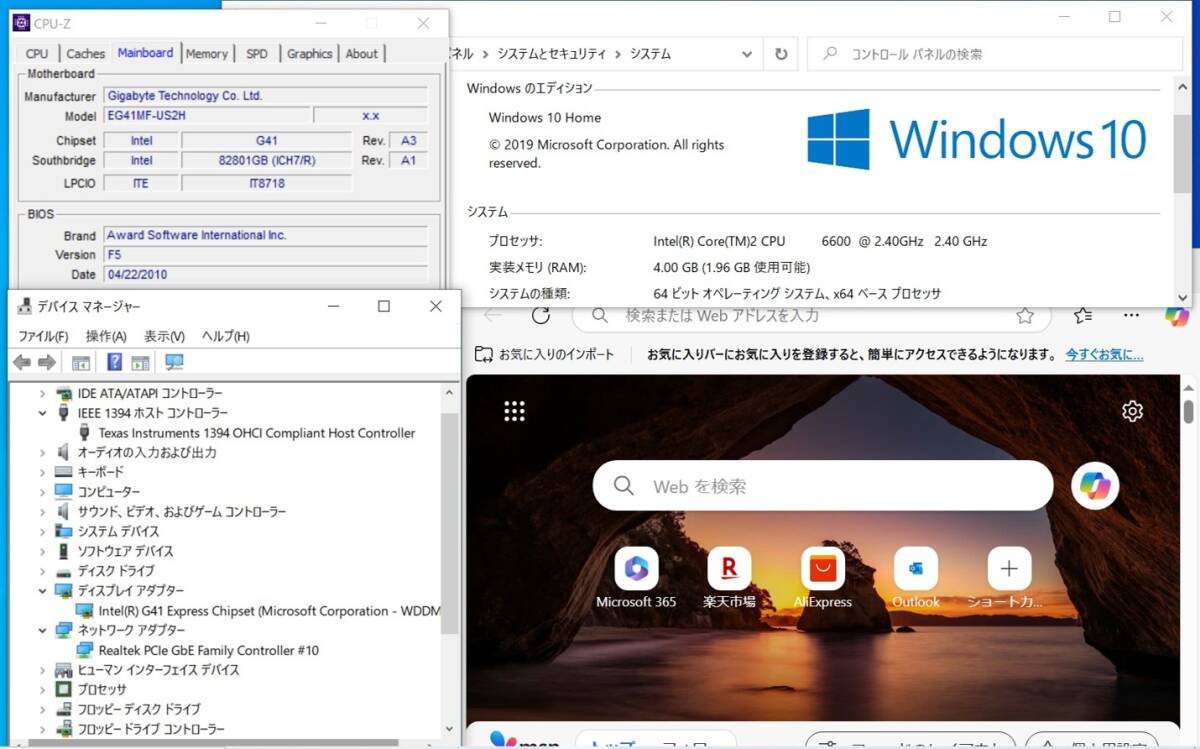Open the Control Panel address bar dropdown arrow
The image size is (1200, 749).
[x=747, y=54]
